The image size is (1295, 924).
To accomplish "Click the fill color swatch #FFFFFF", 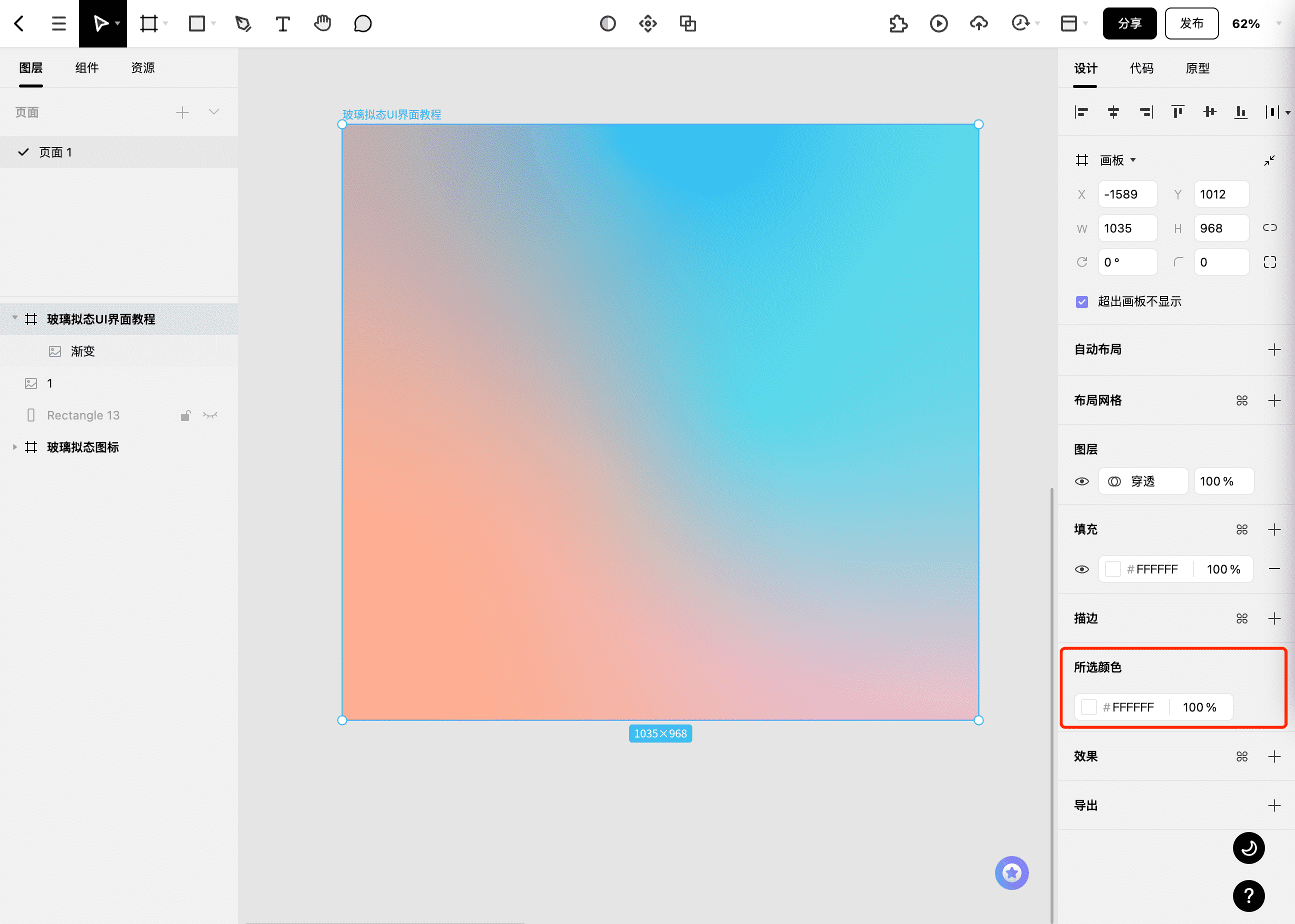I will 1112,569.
